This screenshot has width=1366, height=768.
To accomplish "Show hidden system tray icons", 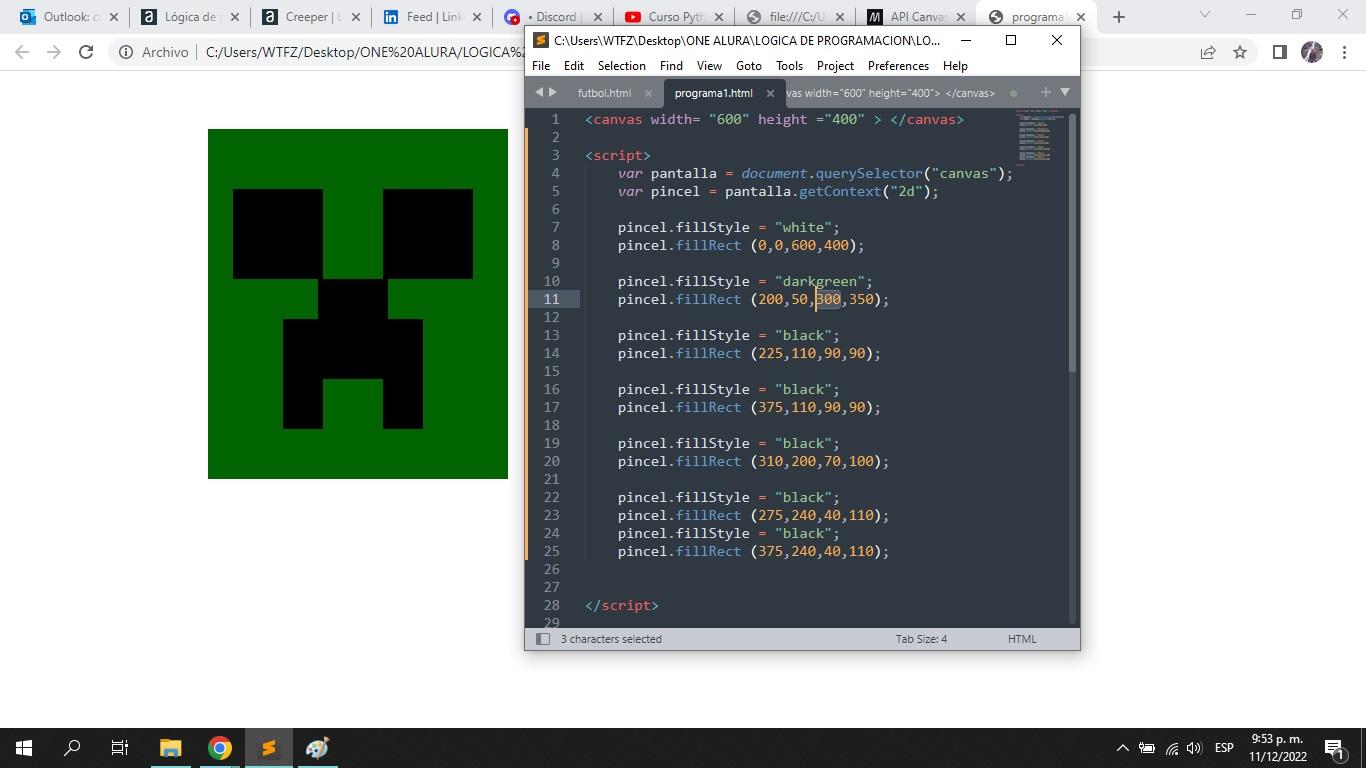I will click(x=1122, y=748).
